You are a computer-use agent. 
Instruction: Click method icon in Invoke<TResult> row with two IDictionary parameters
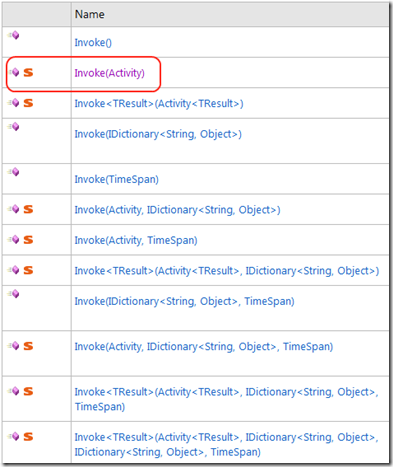tap(14, 436)
